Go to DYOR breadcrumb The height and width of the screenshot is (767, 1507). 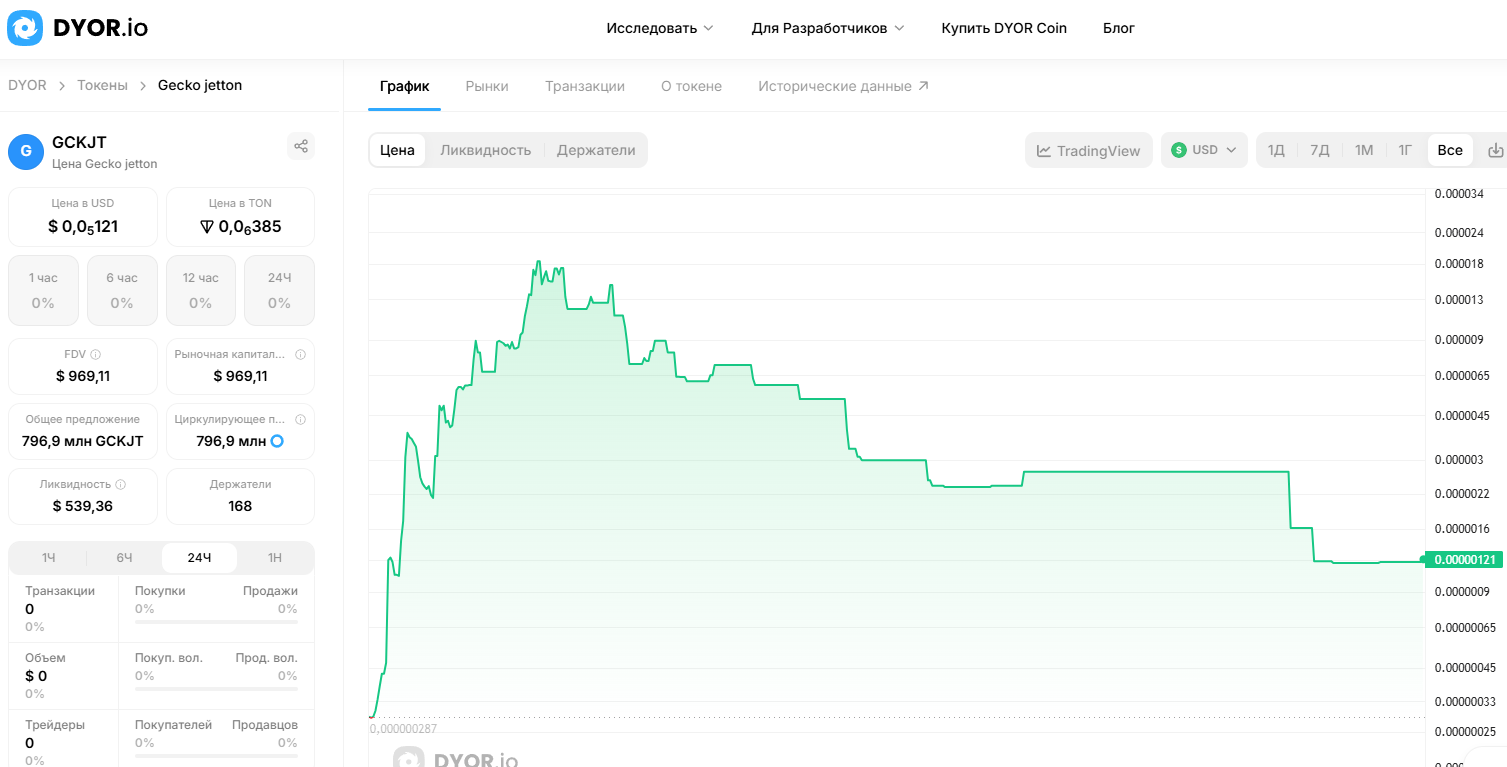click(27, 85)
